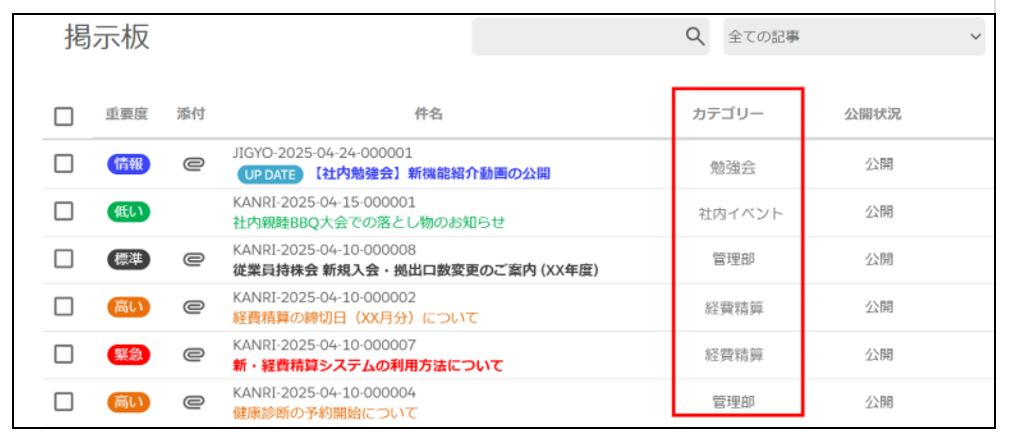Open the 全ての記事 filter dropdown
Screen dimensions: 1022x448
pyautogui.click(x=854, y=37)
